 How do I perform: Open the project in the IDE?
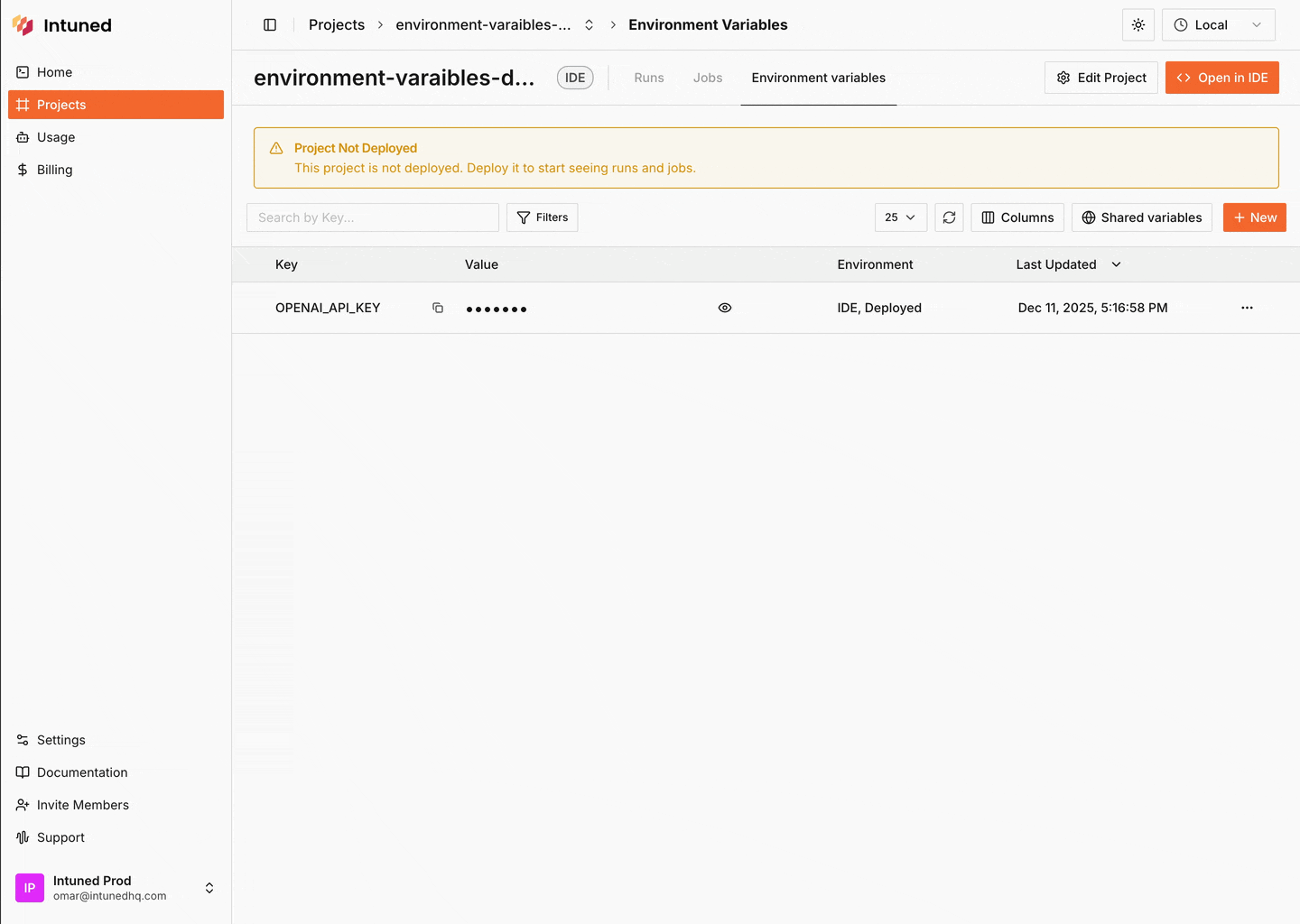pyautogui.click(x=1221, y=78)
